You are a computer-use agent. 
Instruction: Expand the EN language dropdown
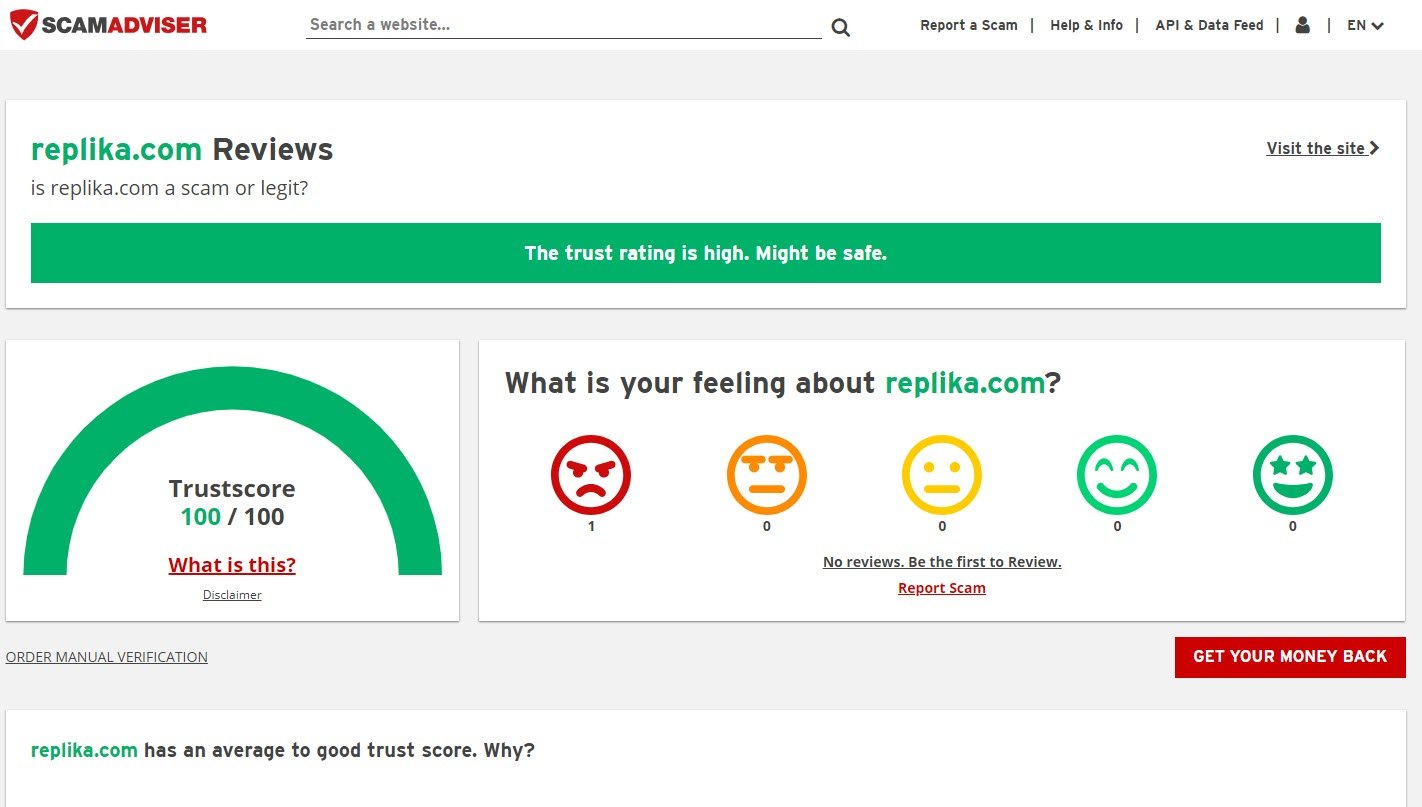[1365, 25]
